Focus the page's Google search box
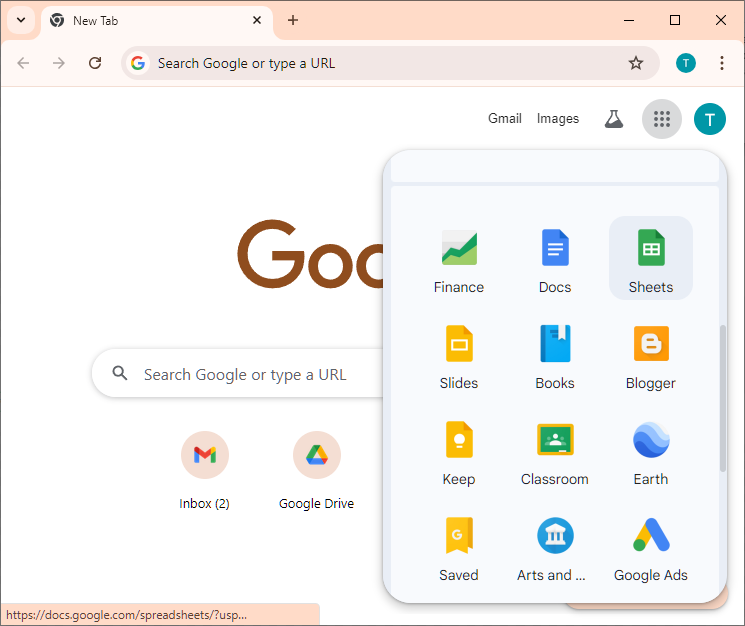 tap(238, 374)
